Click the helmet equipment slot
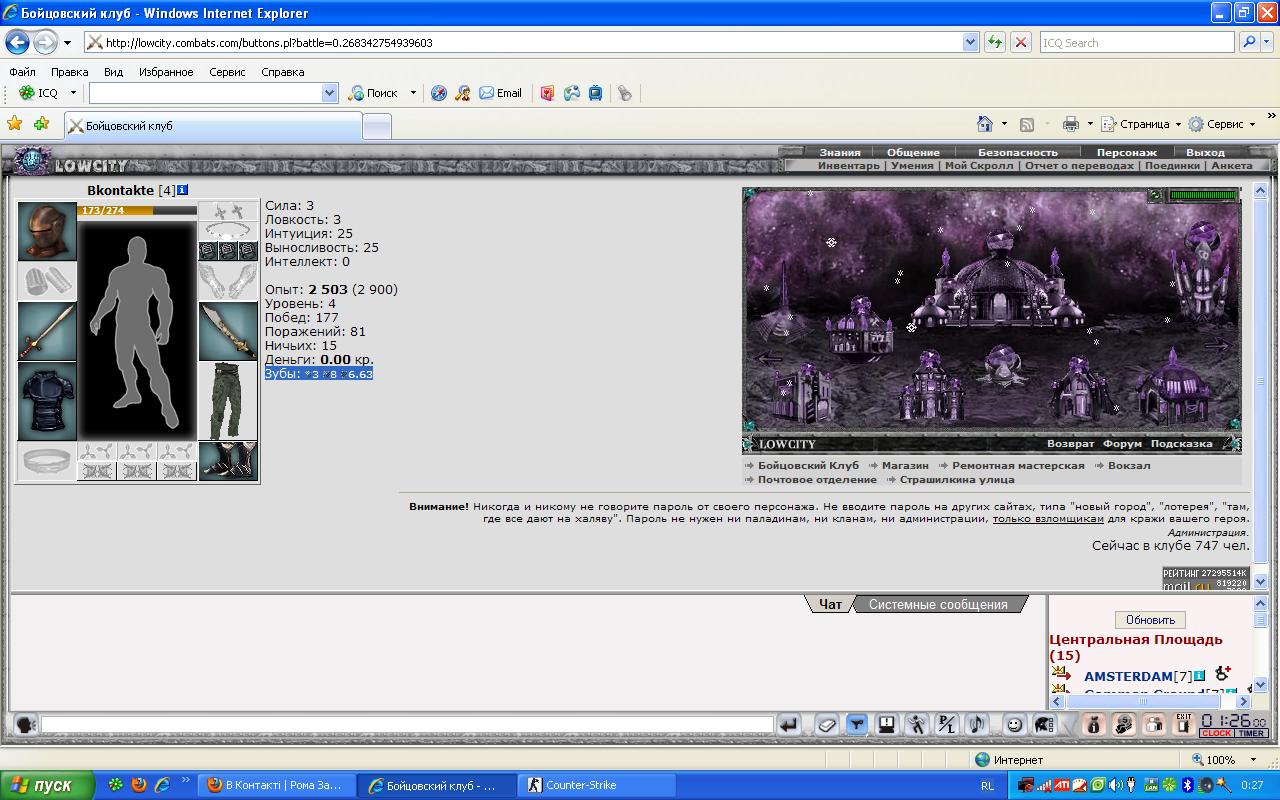The image size is (1280, 800). click(x=47, y=231)
